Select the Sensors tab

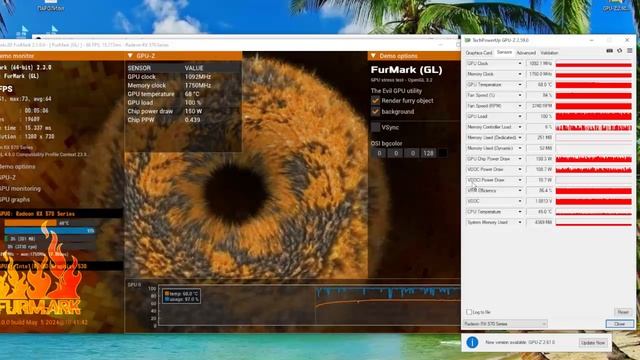[504, 53]
